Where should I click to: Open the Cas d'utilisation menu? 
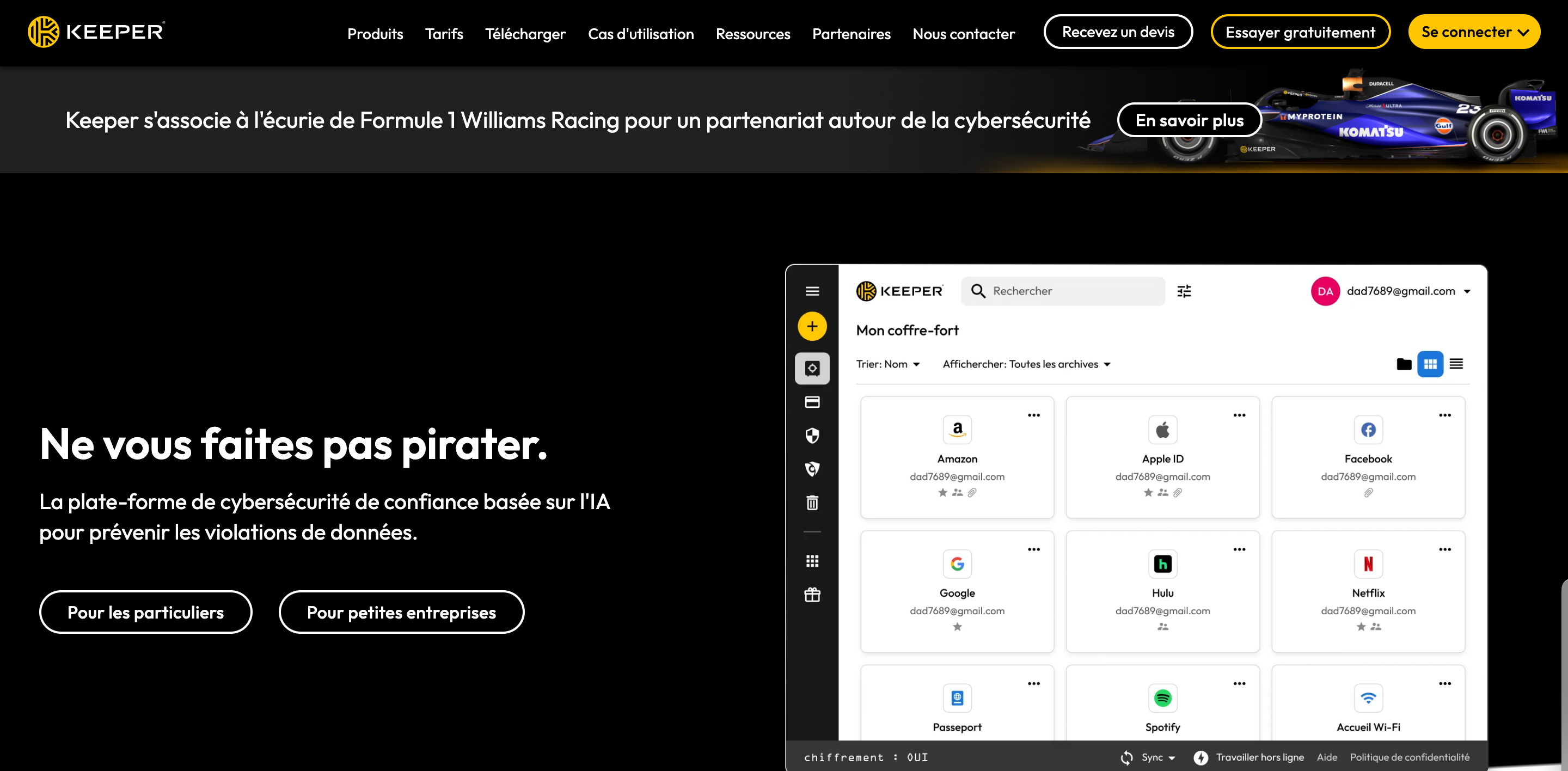(640, 34)
